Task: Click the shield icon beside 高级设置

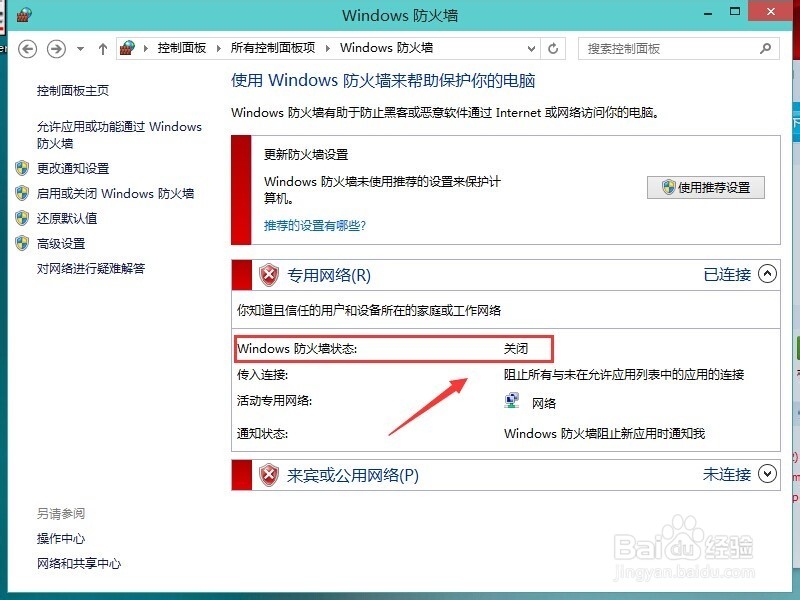Action: (23, 243)
